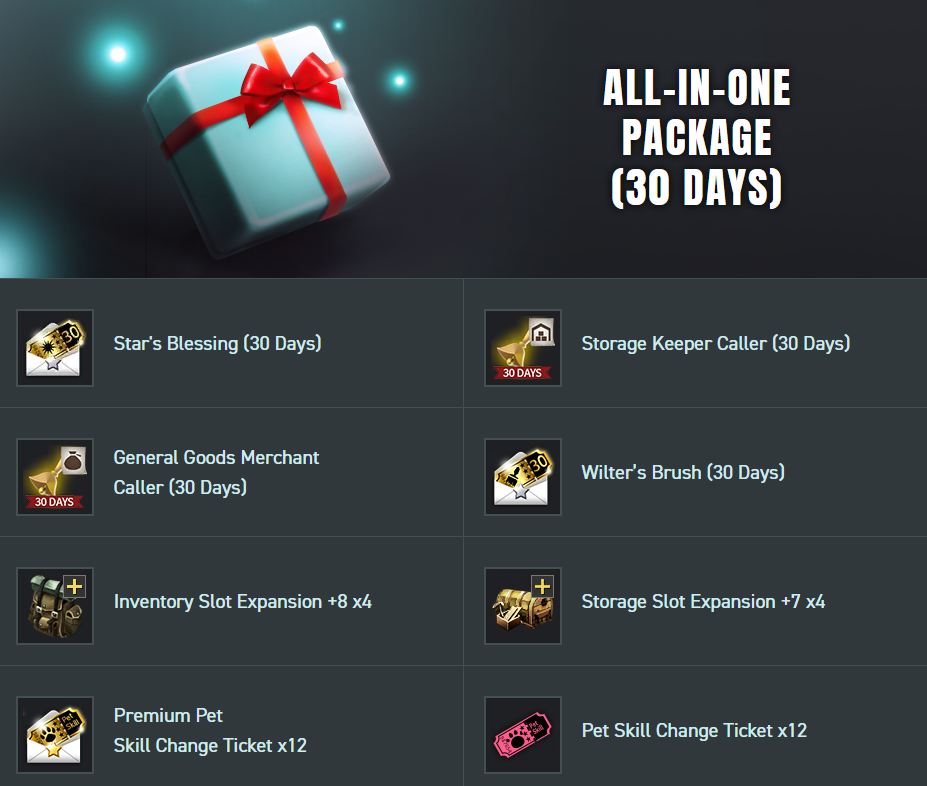927x786 pixels.
Task: Click the General Goods Merchant Caller icon
Action: pos(55,477)
